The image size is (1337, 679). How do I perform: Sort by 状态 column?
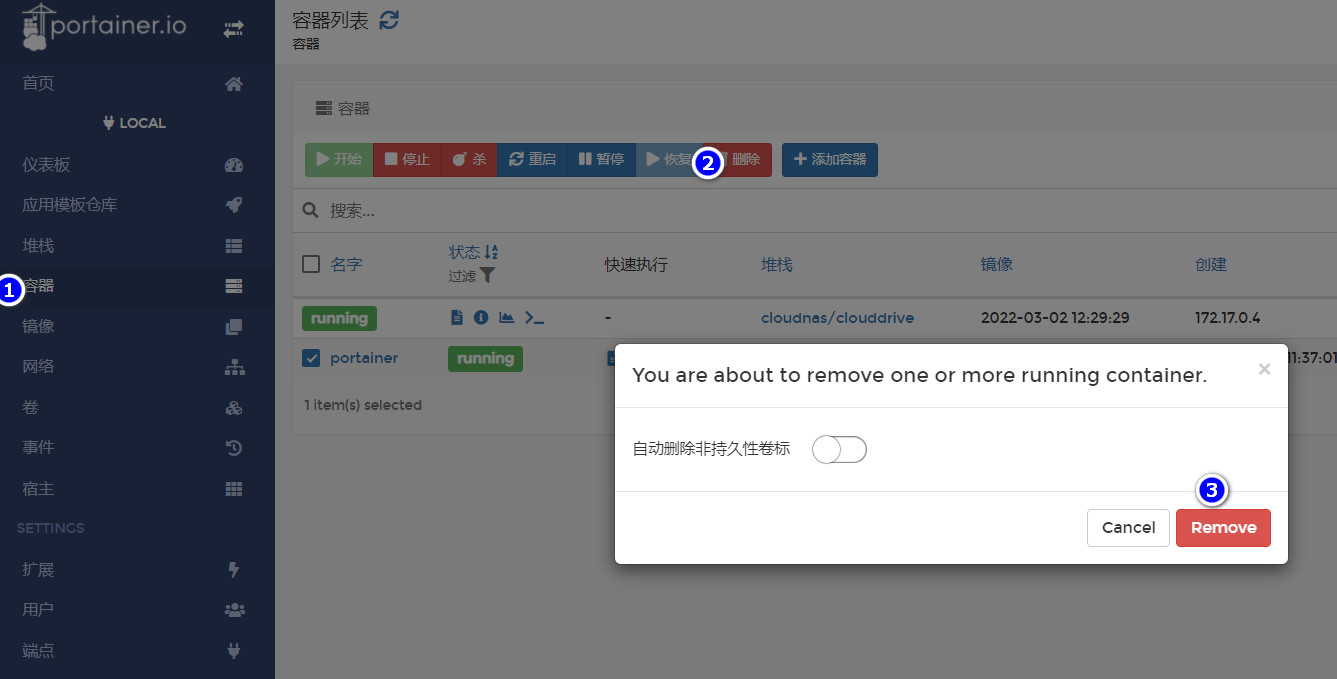pyautogui.click(x=473, y=252)
